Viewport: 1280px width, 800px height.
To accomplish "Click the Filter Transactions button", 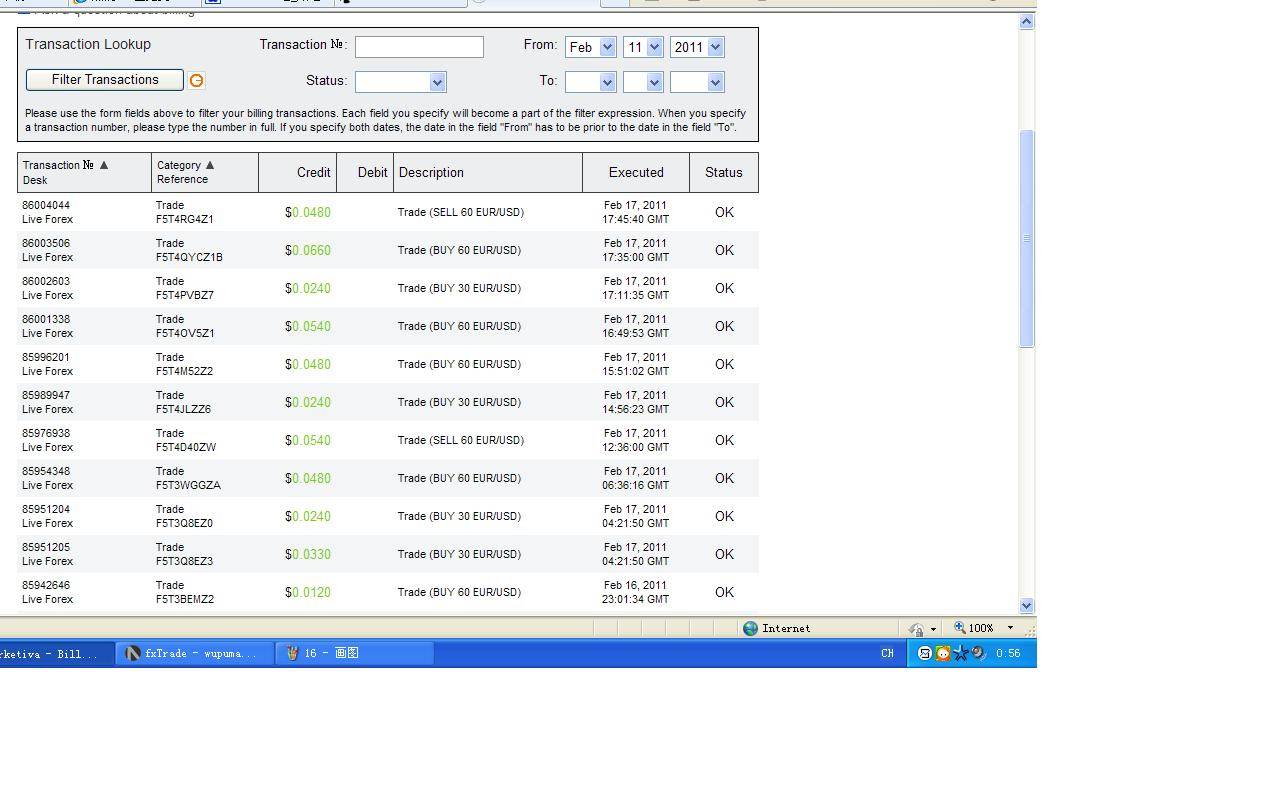I will (105, 80).
